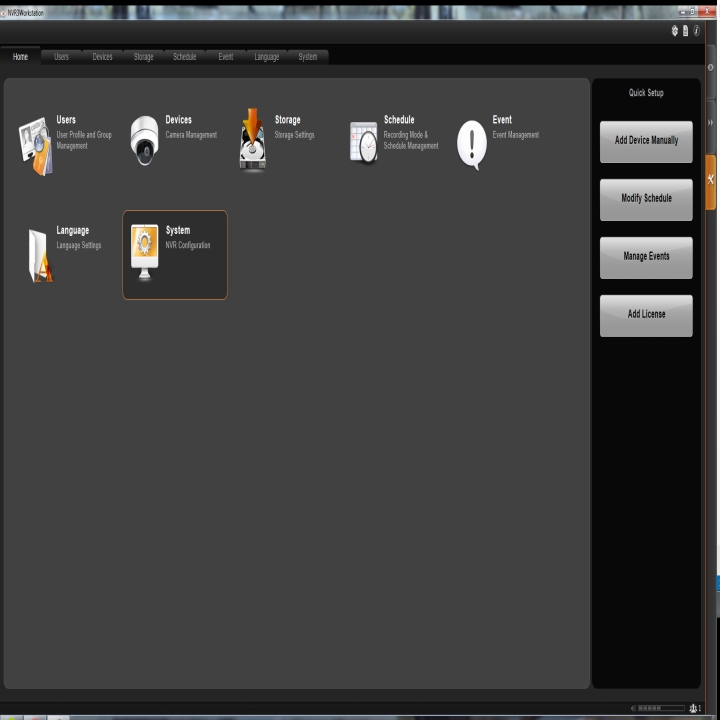Click the circular side tab on right edge
This screenshot has height=720, width=720.
coord(710,67)
